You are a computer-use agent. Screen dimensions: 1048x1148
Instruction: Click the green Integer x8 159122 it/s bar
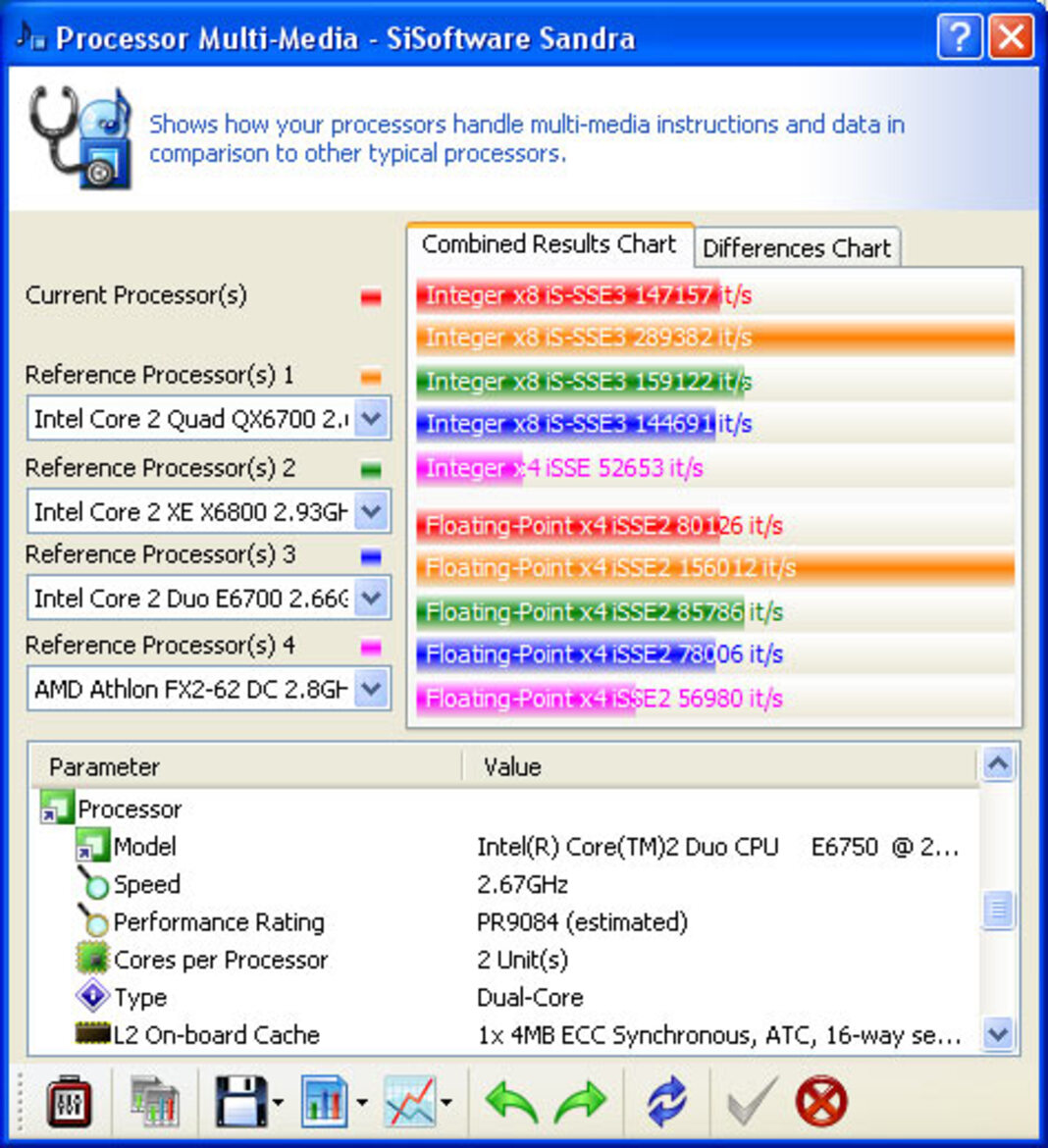coord(580,381)
